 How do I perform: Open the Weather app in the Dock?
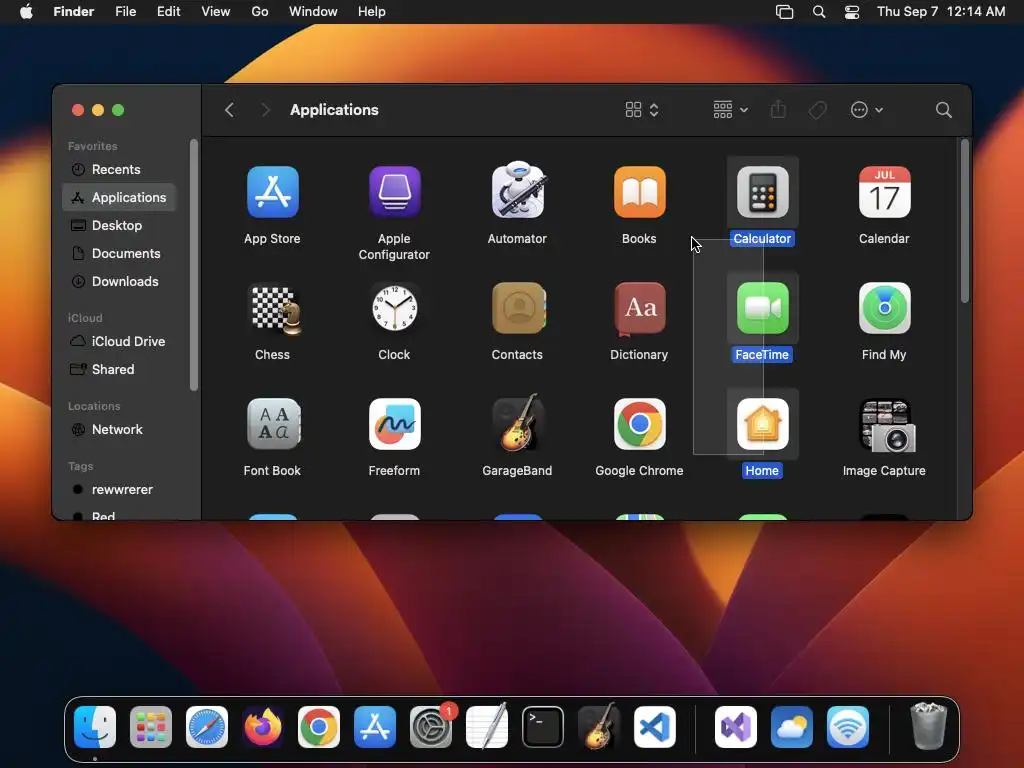792,727
